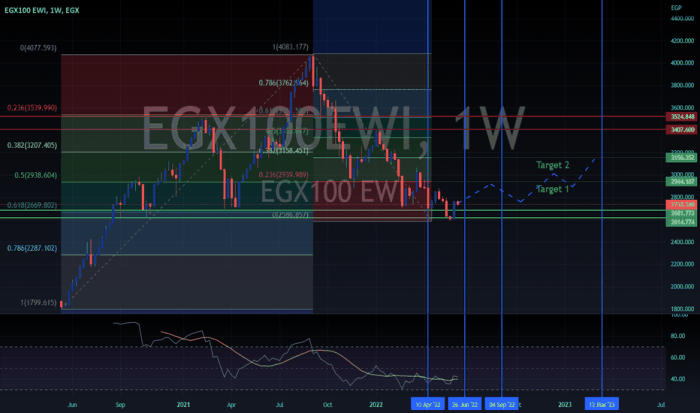Image resolution: width=700 pixels, height=413 pixels.
Task: Click the 2400.000 price axis label
Action: point(682,242)
